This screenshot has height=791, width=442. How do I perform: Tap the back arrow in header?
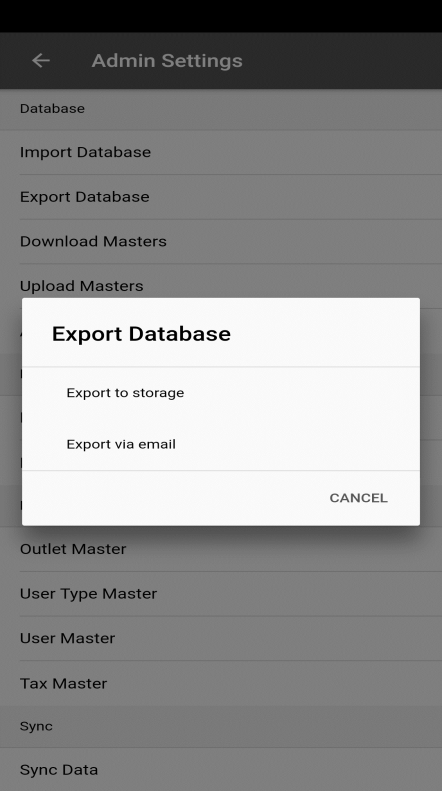click(x=40, y=61)
